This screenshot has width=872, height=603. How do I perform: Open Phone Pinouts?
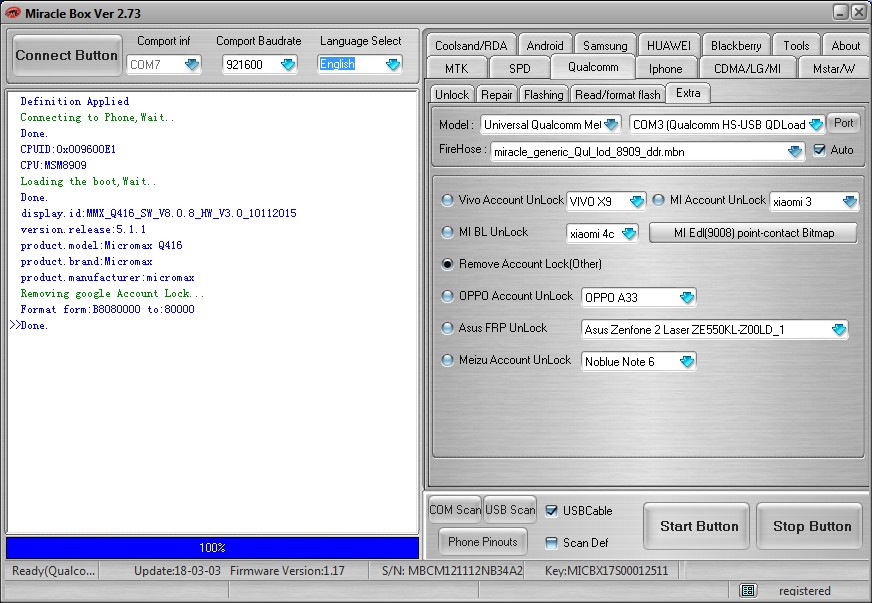pyautogui.click(x=483, y=542)
